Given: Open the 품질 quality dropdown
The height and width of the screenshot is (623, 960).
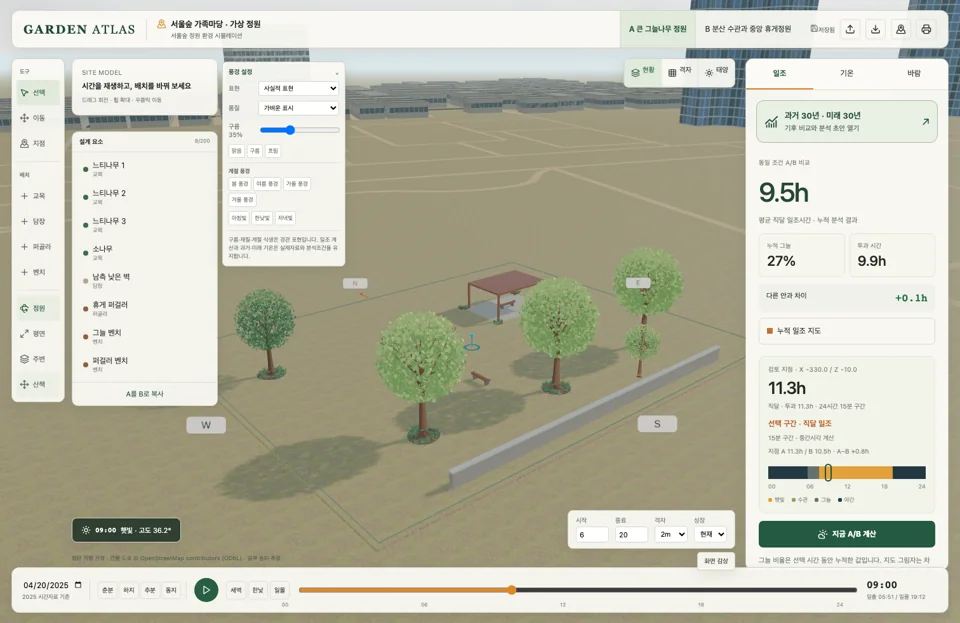Looking at the screenshot, I should (x=298, y=108).
